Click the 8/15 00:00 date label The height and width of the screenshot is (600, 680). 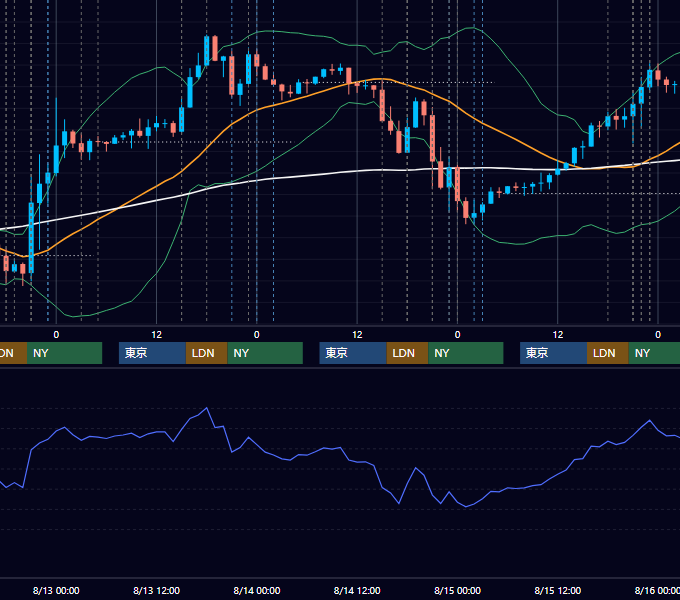click(x=457, y=590)
